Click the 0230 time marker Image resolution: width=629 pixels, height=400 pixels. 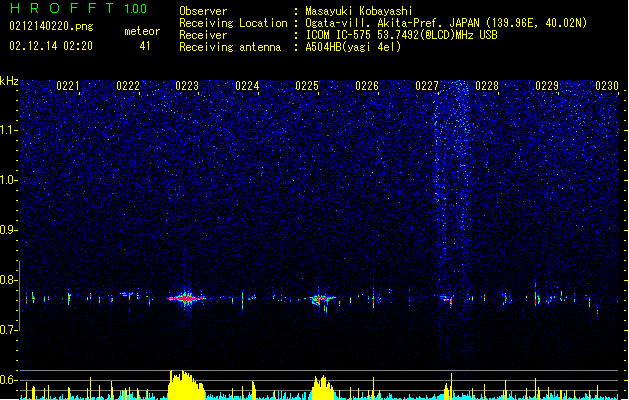(607, 86)
